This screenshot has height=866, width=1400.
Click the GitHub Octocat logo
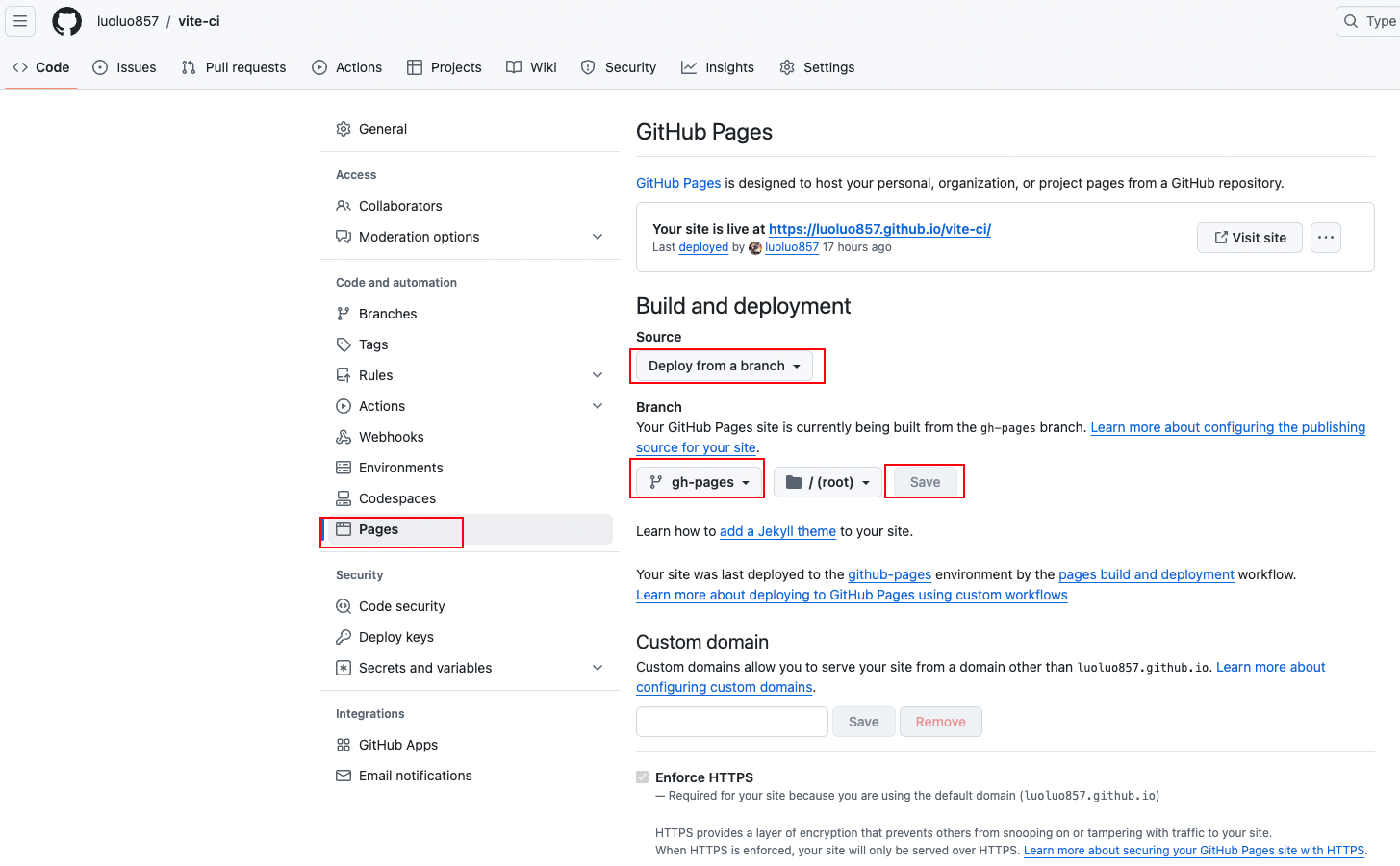pyautogui.click(x=66, y=21)
